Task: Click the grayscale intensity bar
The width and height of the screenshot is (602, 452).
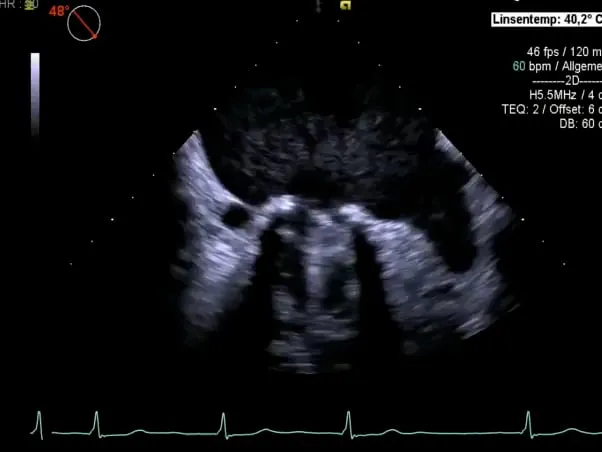Action: [35, 94]
